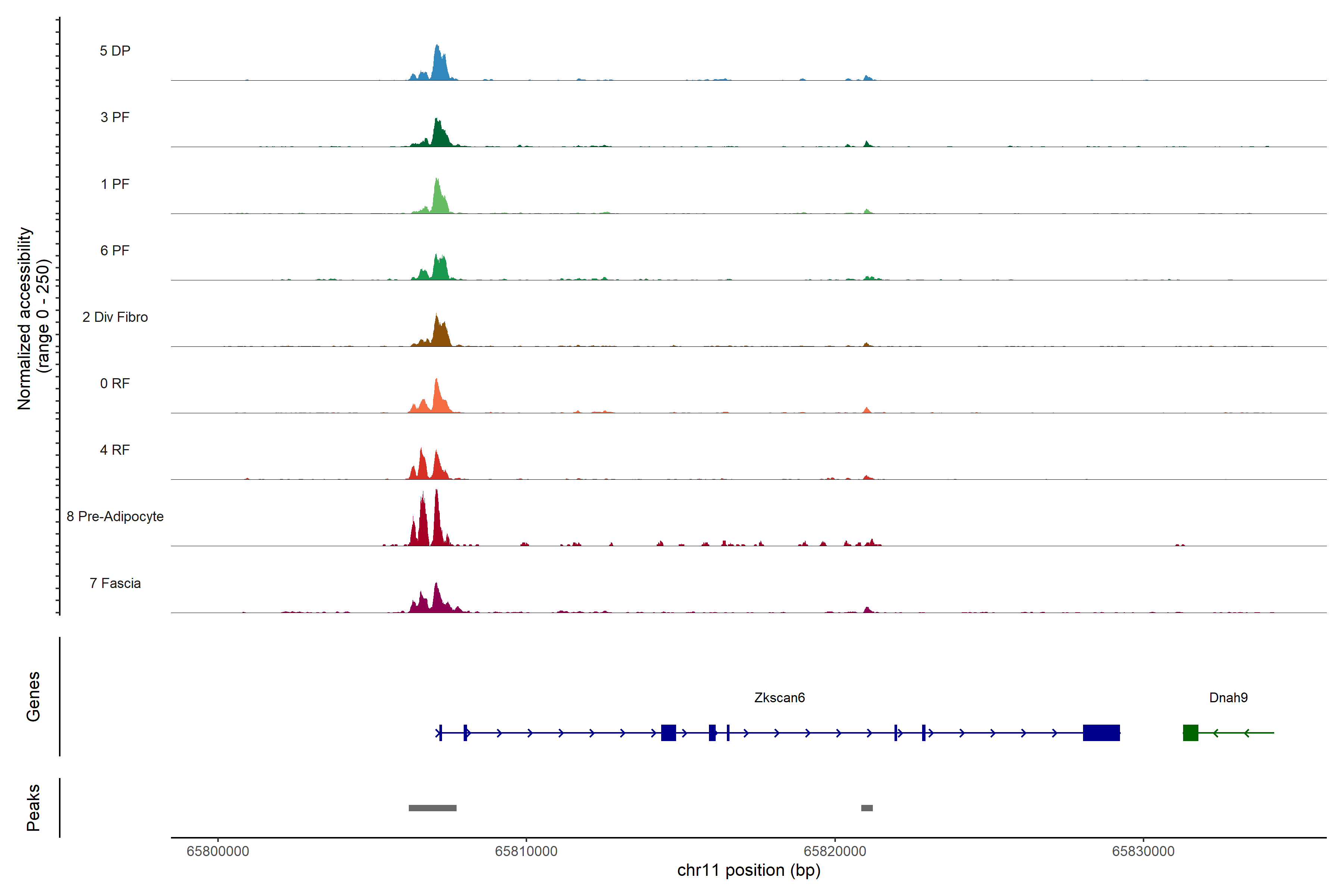Image resolution: width=1344 pixels, height=896 pixels.
Task: Click the 7 Fascia track label
Action: click(x=115, y=584)
